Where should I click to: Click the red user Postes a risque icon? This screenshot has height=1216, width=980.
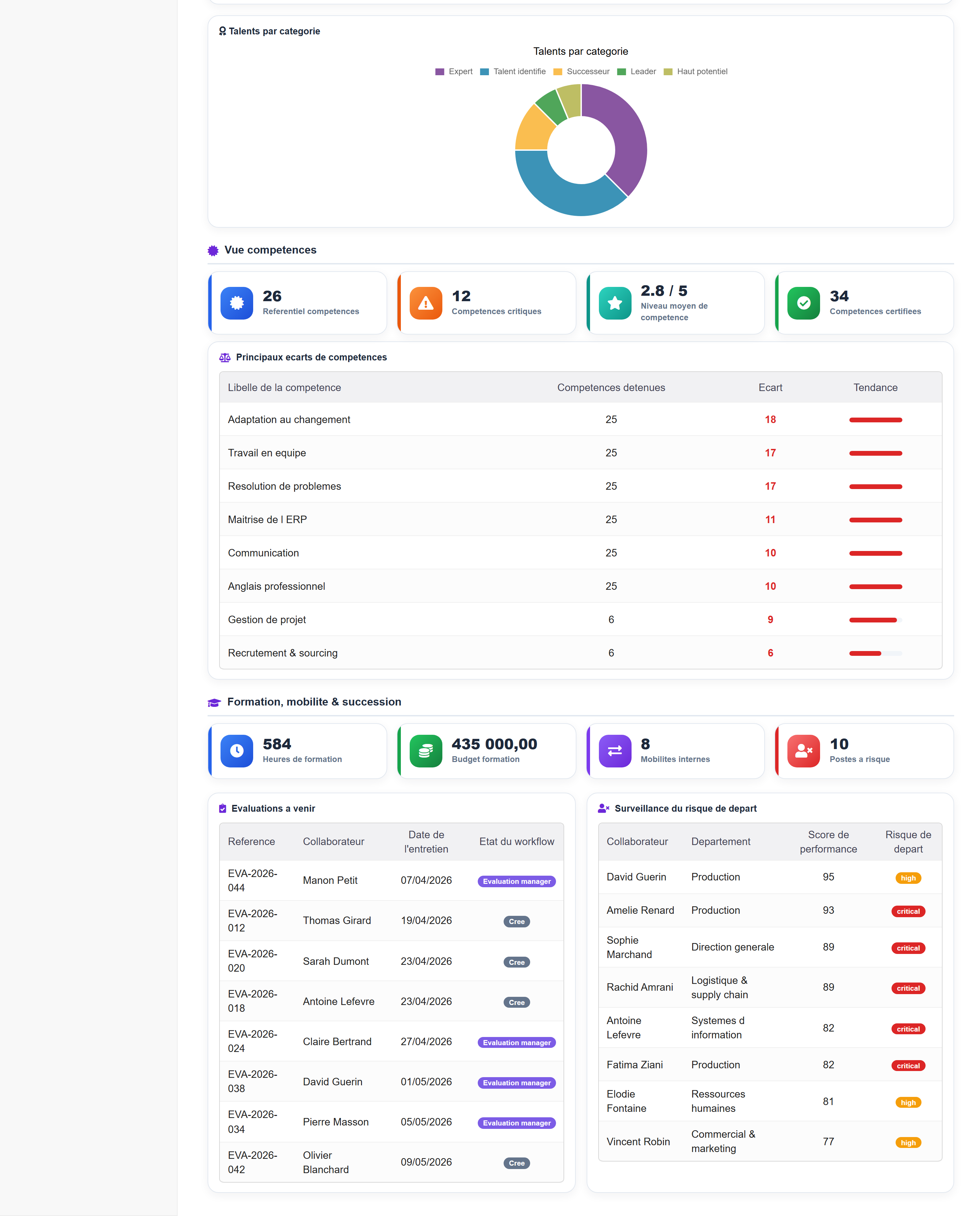(x=803, y=751)
